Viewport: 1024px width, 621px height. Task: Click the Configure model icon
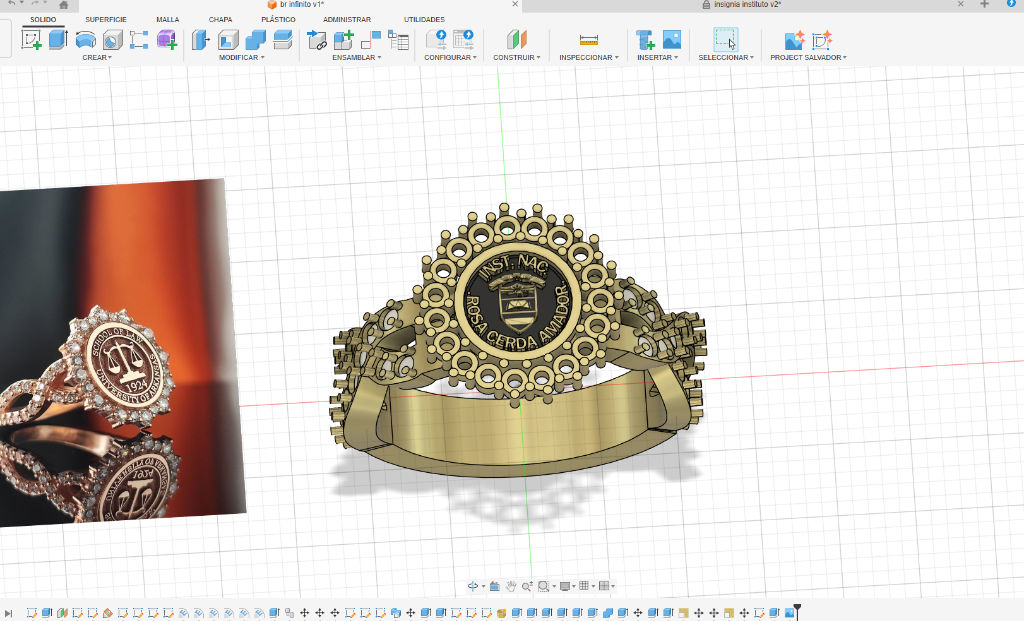(436, 40)
